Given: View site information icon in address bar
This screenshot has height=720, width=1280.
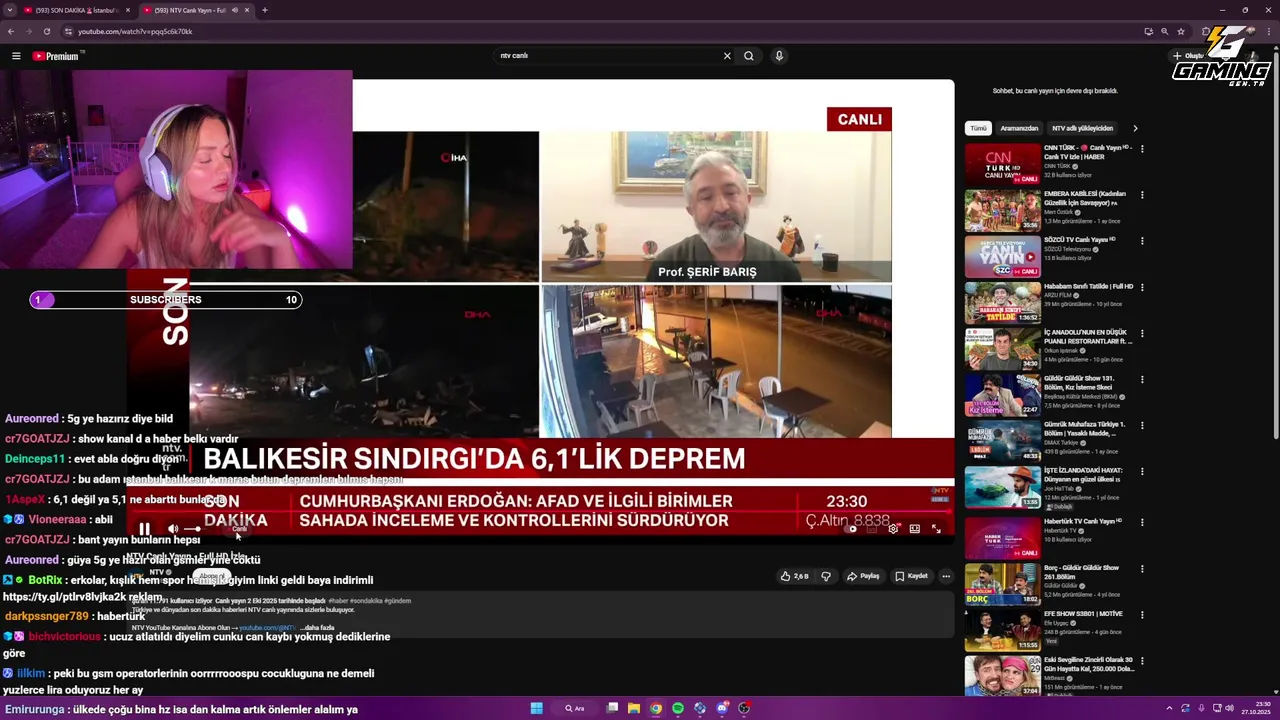Looking at the screenshot, I should coord(69,31).
